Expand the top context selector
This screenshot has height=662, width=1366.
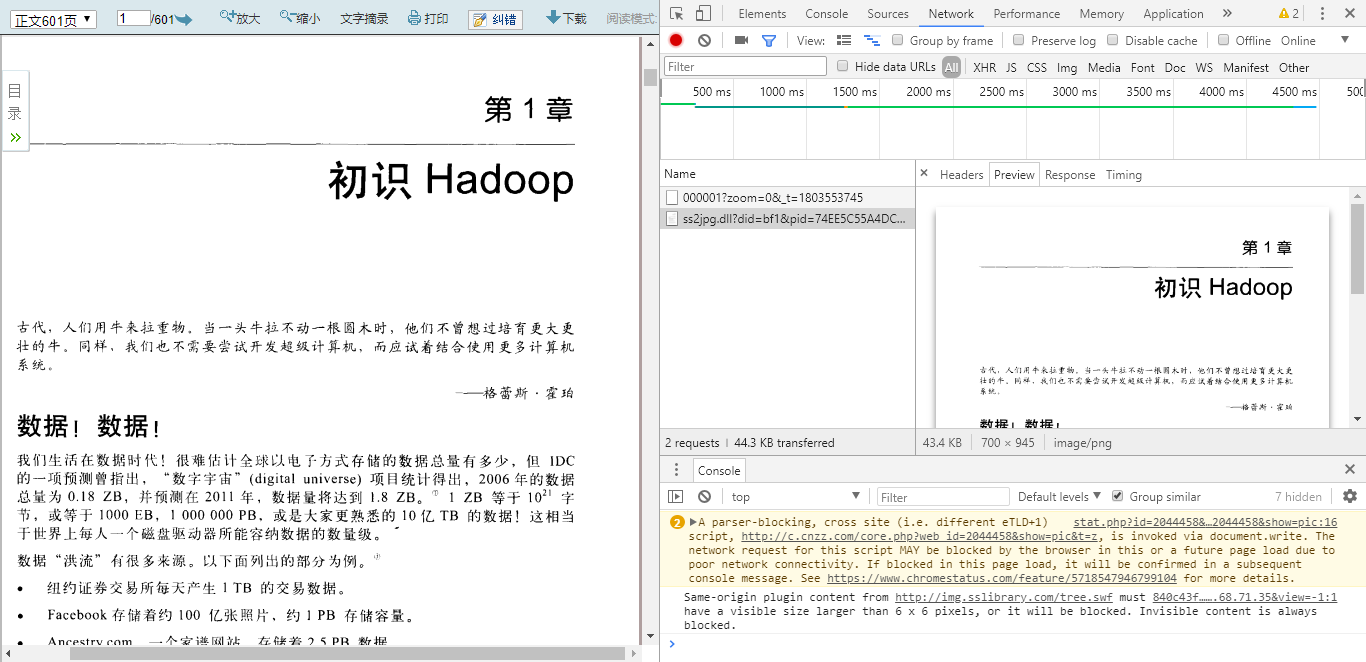coord(794,496)
